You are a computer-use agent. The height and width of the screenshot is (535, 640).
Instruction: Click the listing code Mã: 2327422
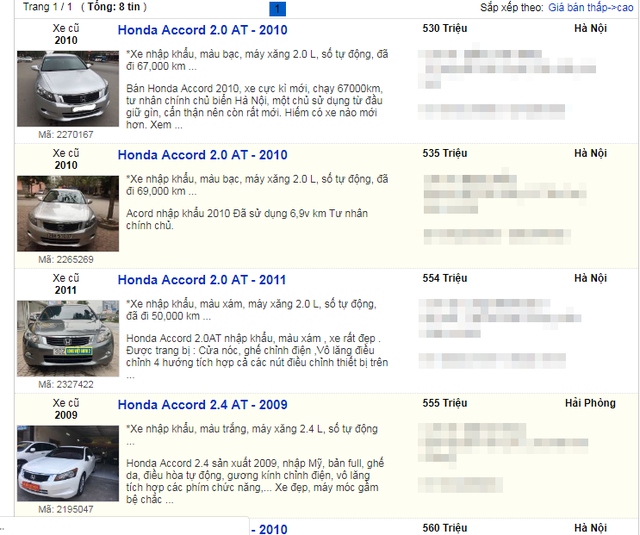click(66, 384)
